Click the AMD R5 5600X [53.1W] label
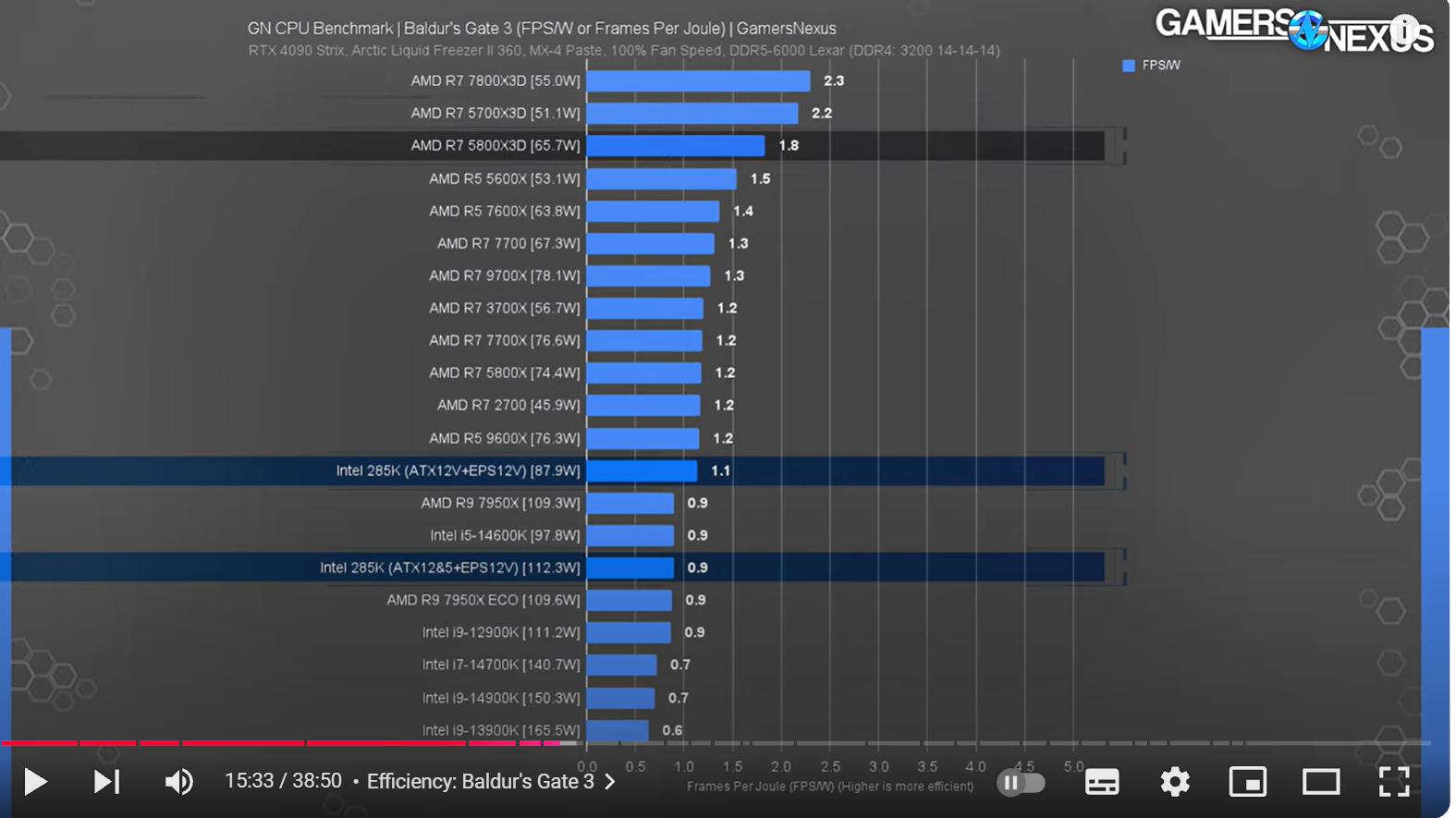 coord(505,178)
